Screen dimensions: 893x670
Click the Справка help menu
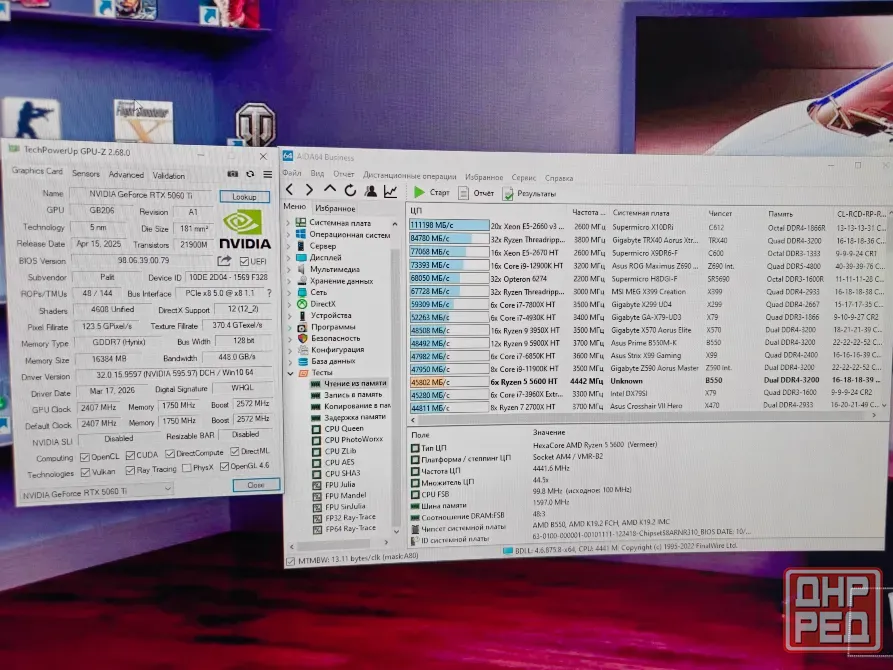point(559,178)
